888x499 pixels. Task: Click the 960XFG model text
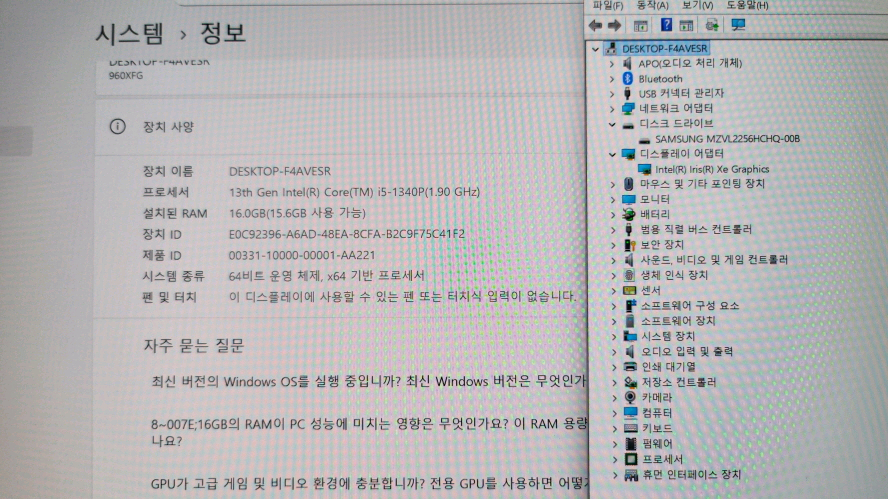click(x=126, y=75)
